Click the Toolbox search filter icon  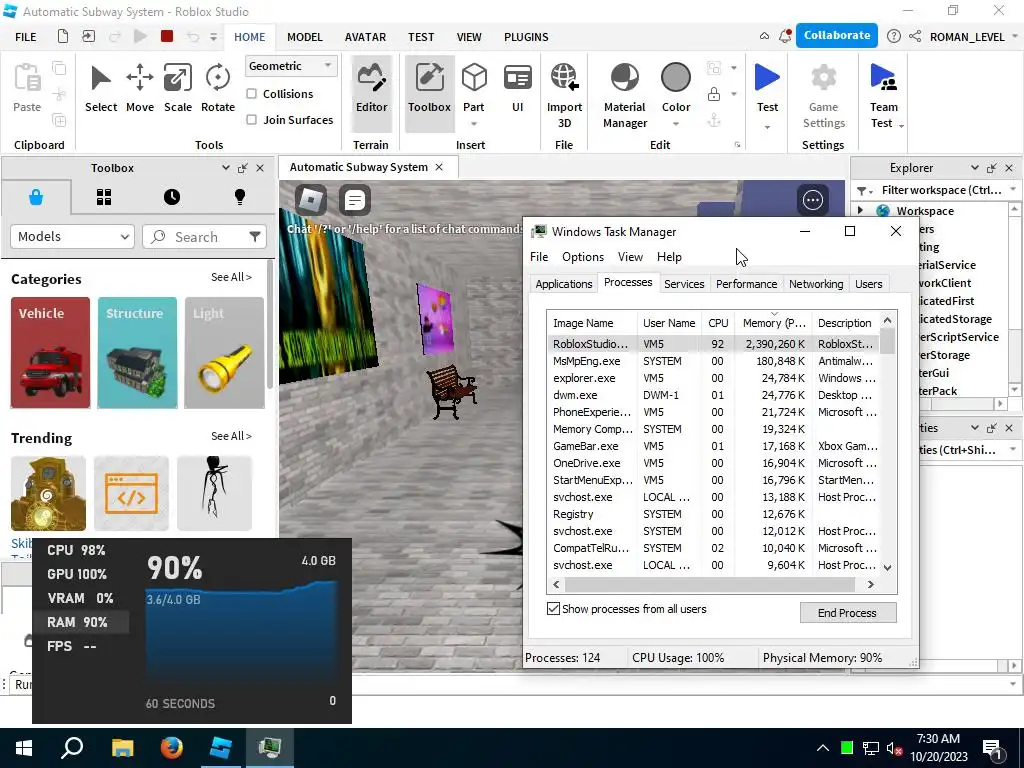[255, 236]
